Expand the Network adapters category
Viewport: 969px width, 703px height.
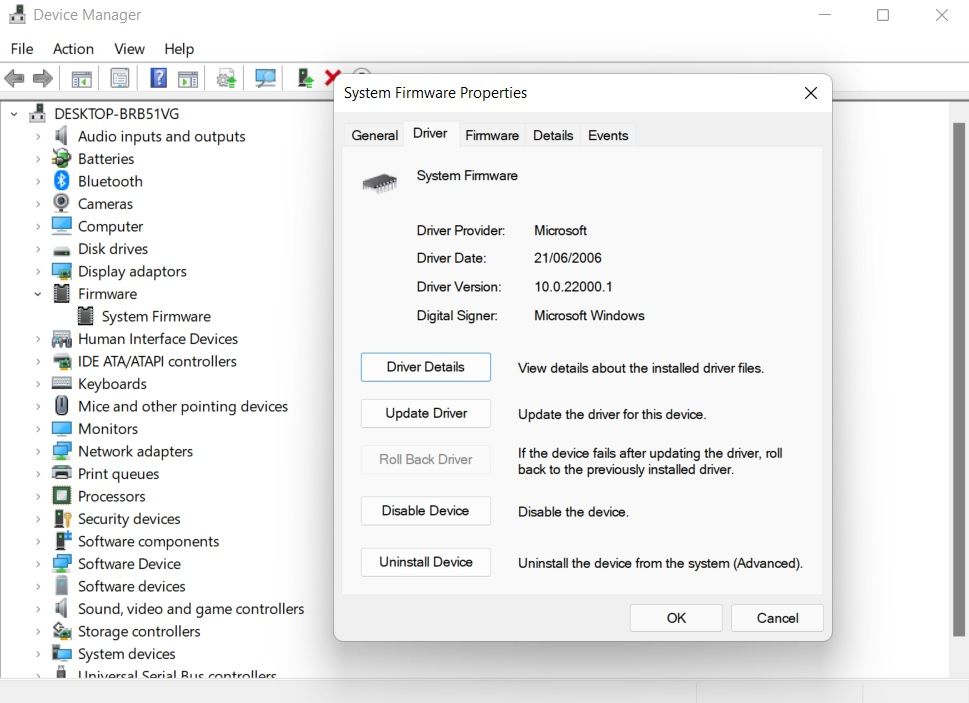38,451
